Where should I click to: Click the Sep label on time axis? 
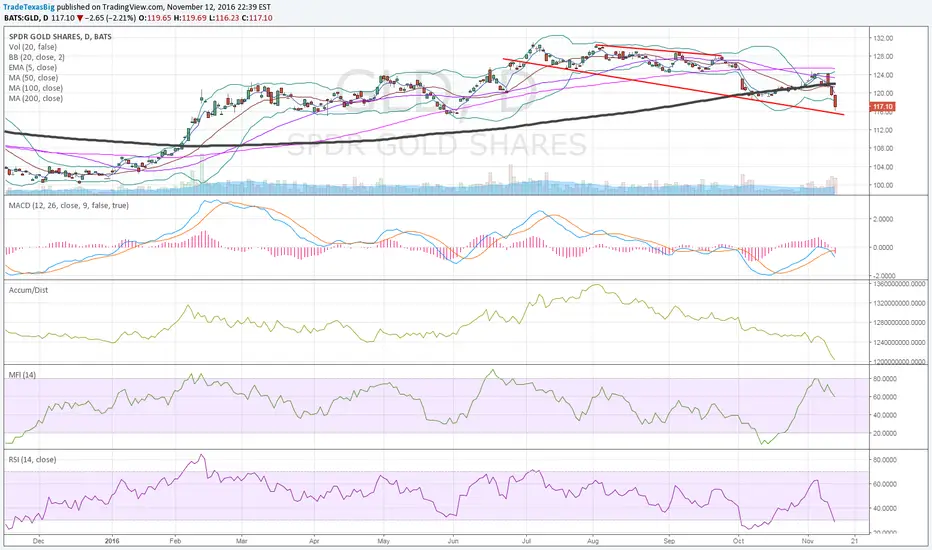669,541
